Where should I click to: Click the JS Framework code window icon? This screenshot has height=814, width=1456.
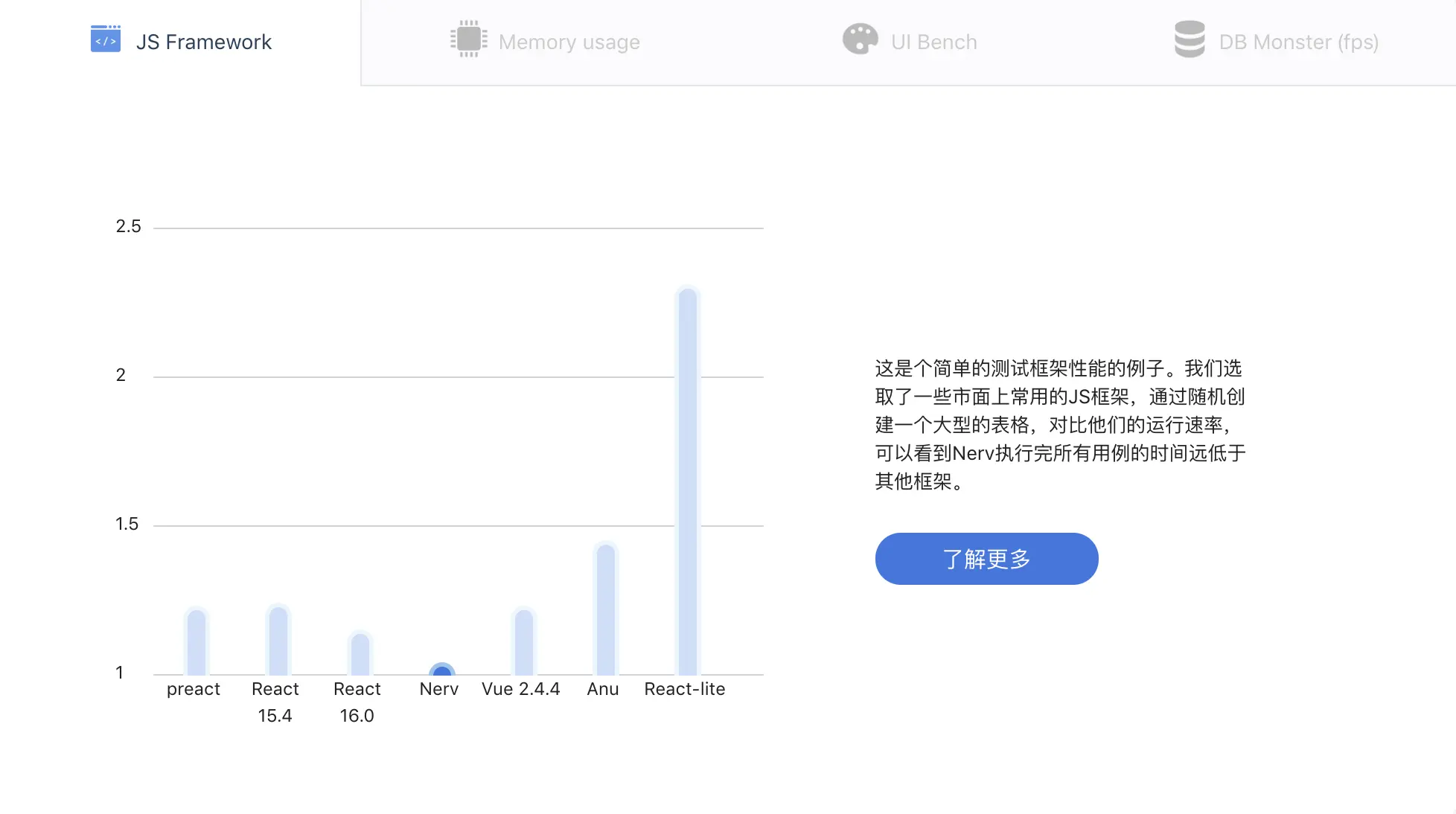point(106,39)
